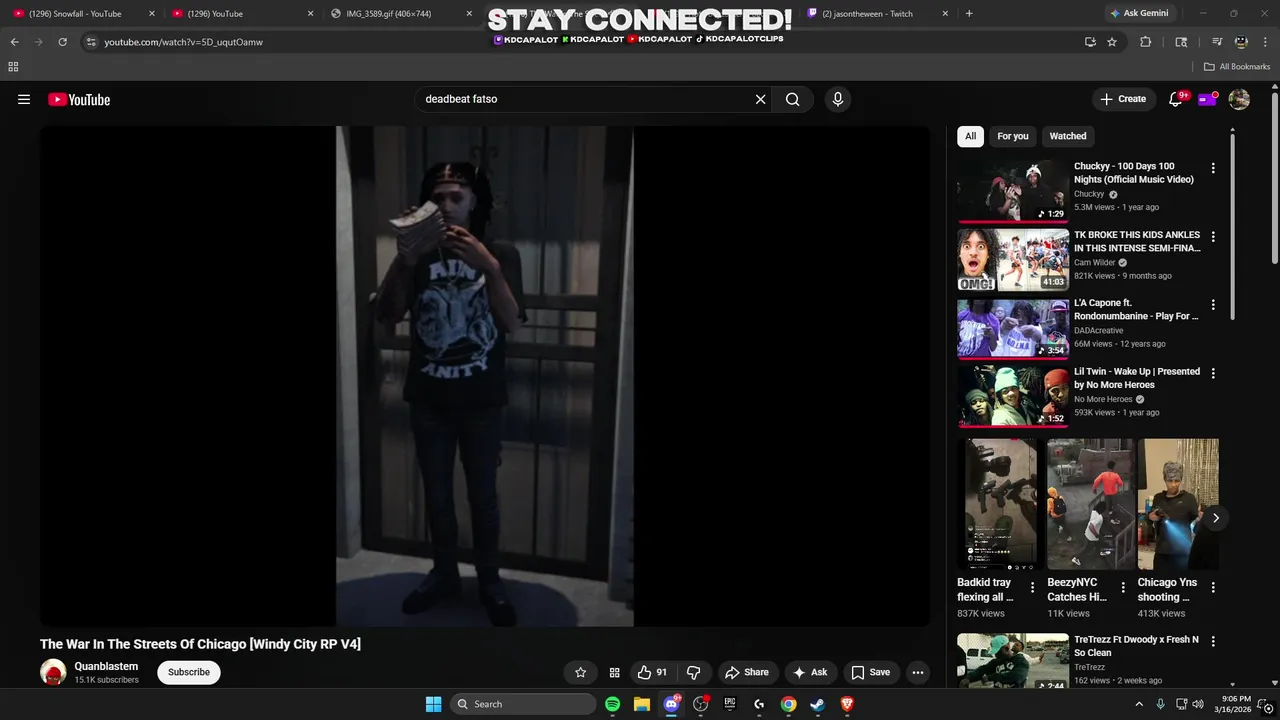
Task: Click in the YouTube search field
Action: tap(585, 99)
